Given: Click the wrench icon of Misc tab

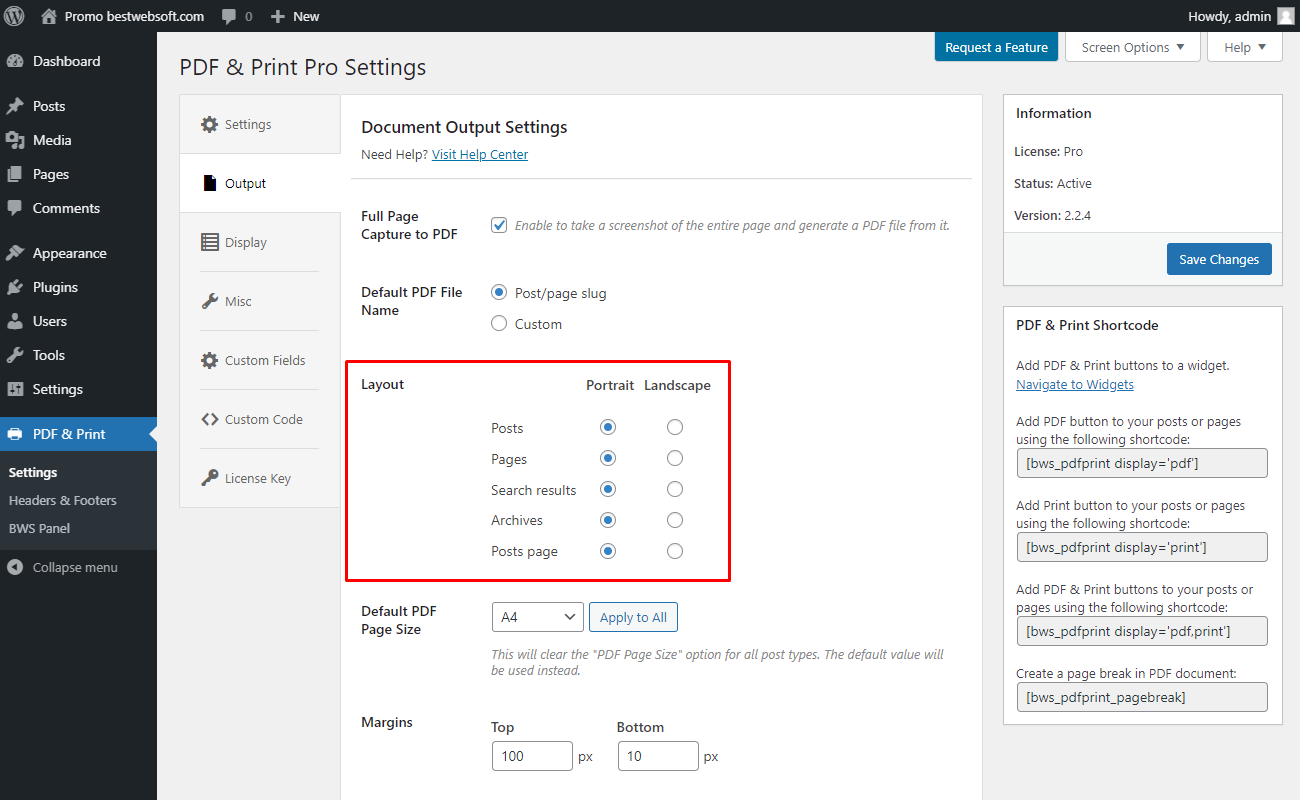Looking at the screenshot, I should (209, 301).
